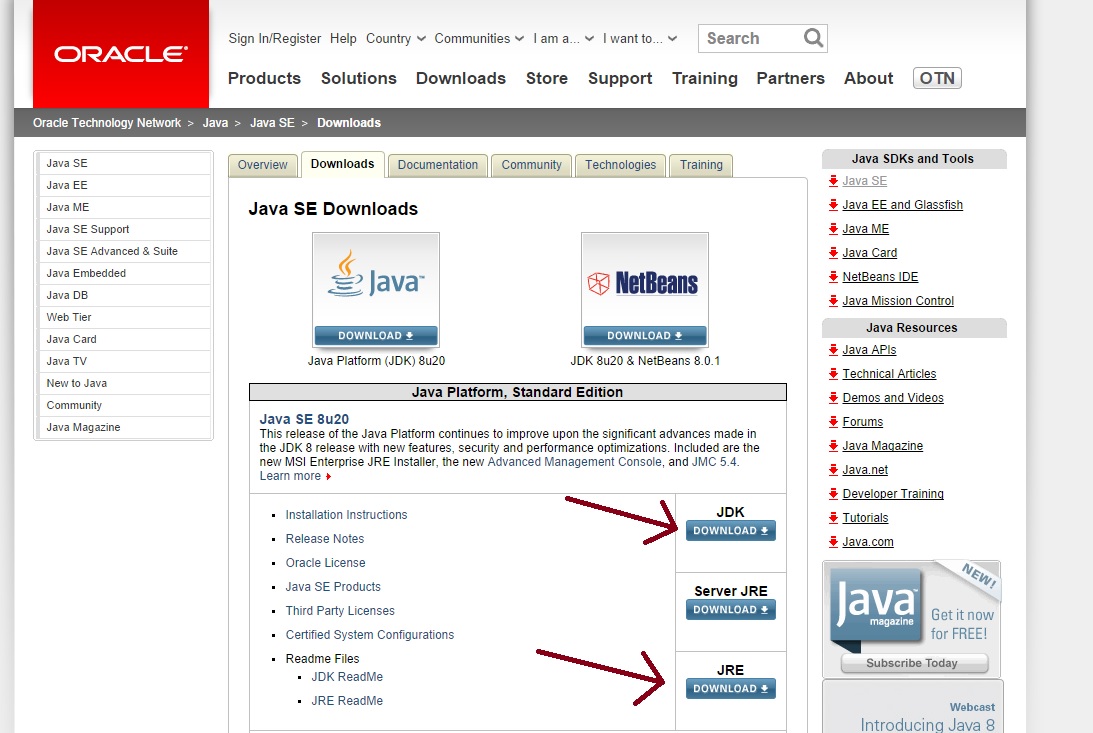Select Java SE Support in left sidebar
Viewport: 1093px width, 733px height.
[123, 229]
